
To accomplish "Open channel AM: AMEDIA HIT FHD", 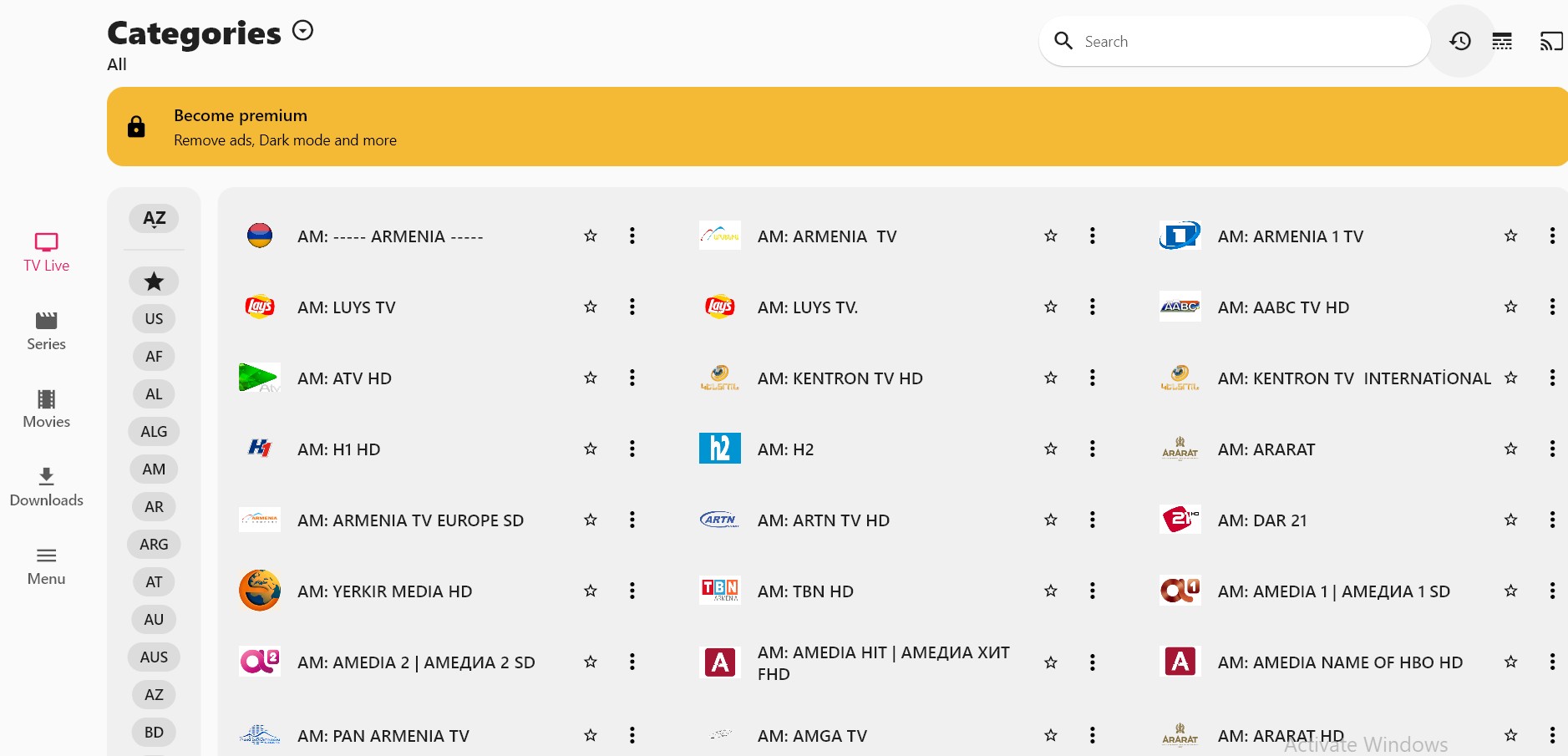I will tap(884, 662).
